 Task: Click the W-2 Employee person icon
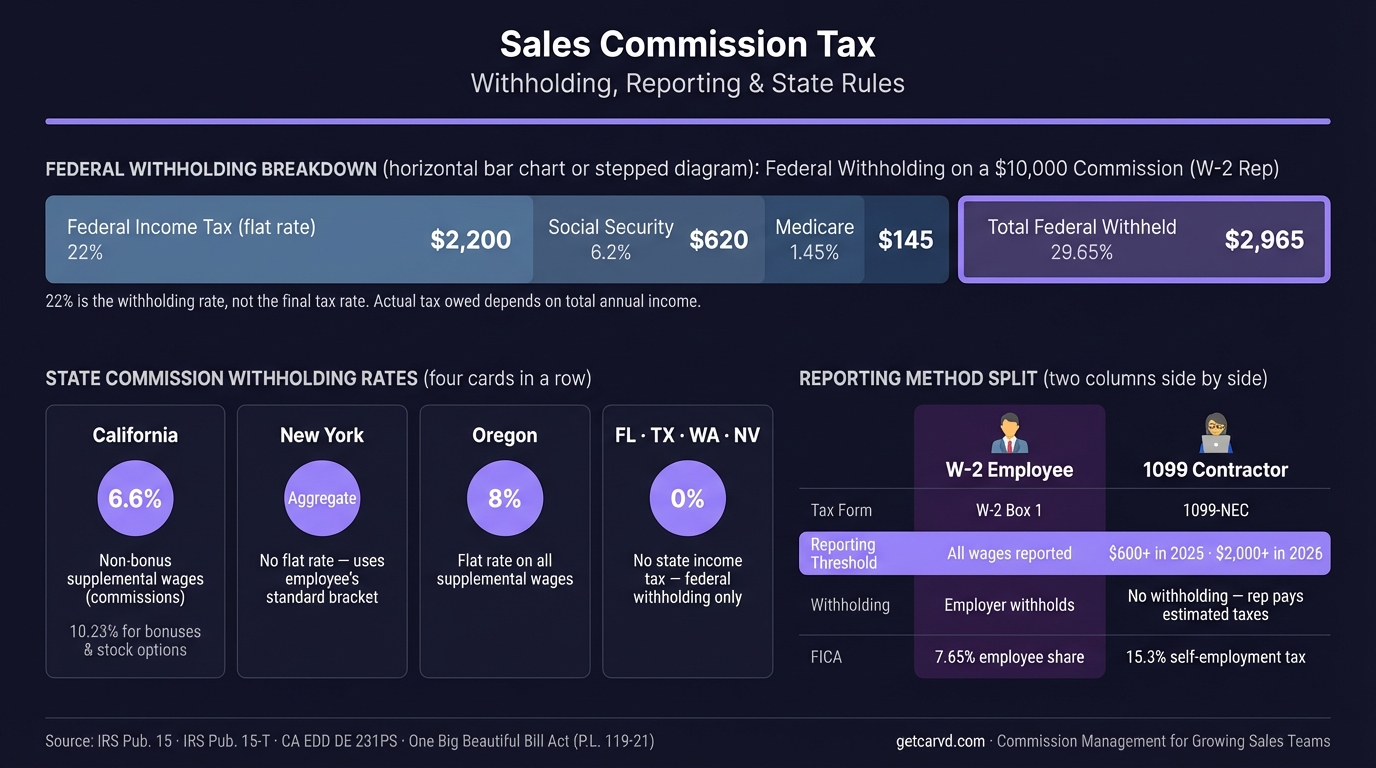tap(1009, 433)
